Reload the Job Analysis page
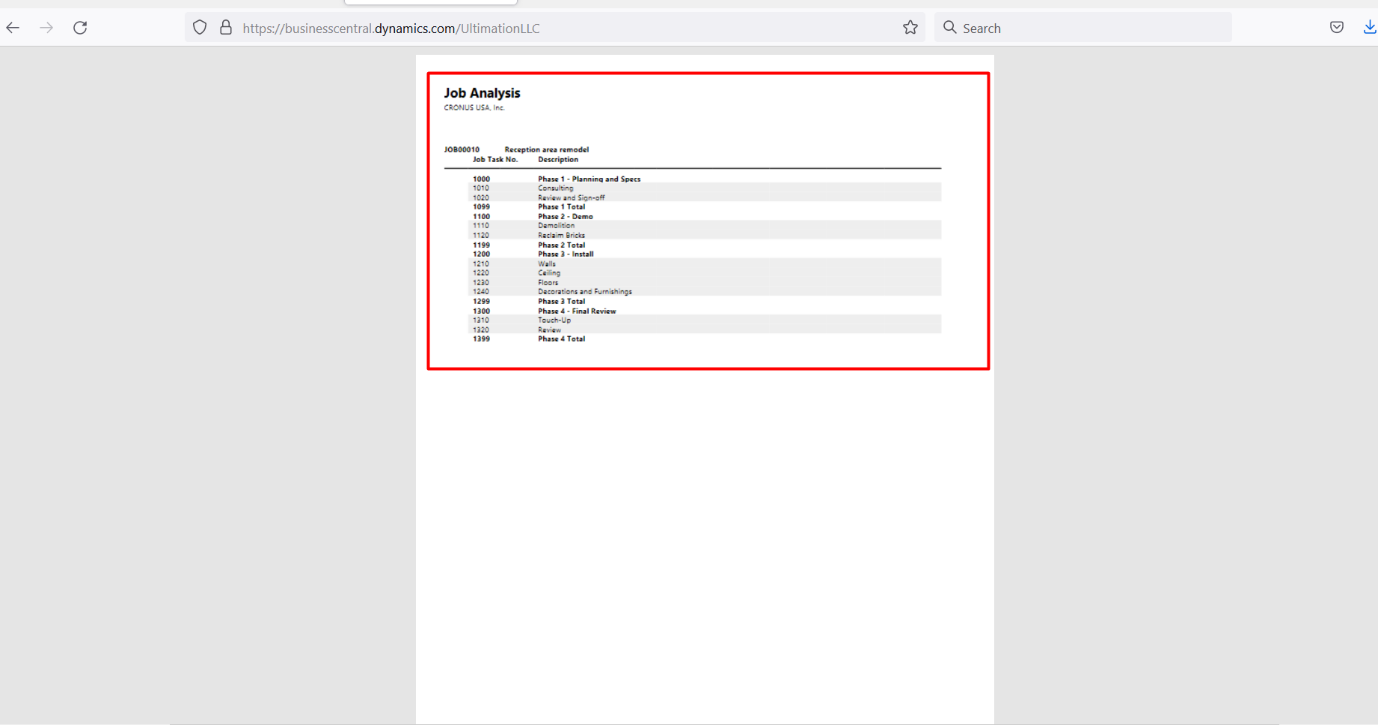The image size is (1378, 725). 80,27
